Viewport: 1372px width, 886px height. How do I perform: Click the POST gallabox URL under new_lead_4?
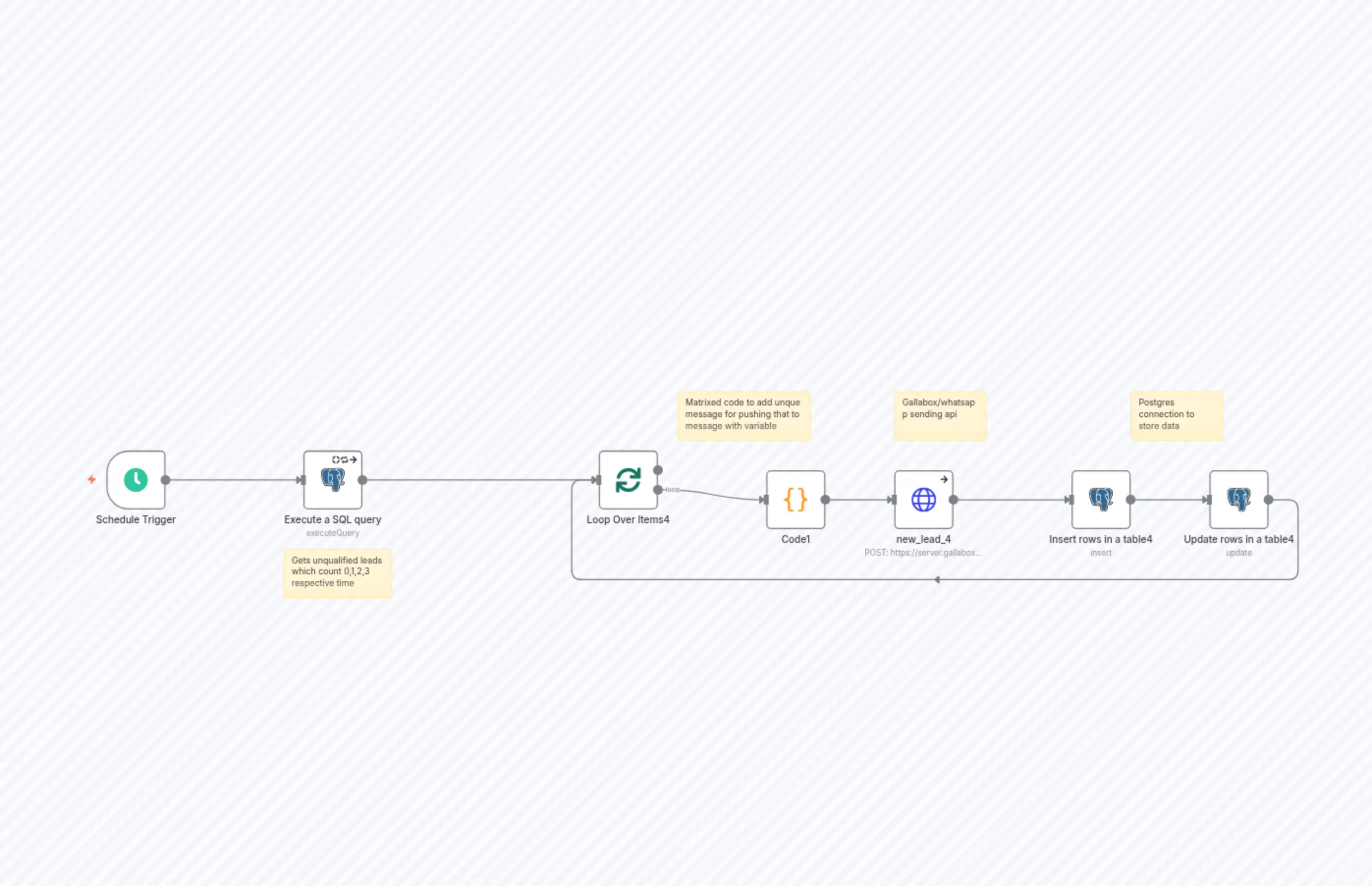pos(923,552)
